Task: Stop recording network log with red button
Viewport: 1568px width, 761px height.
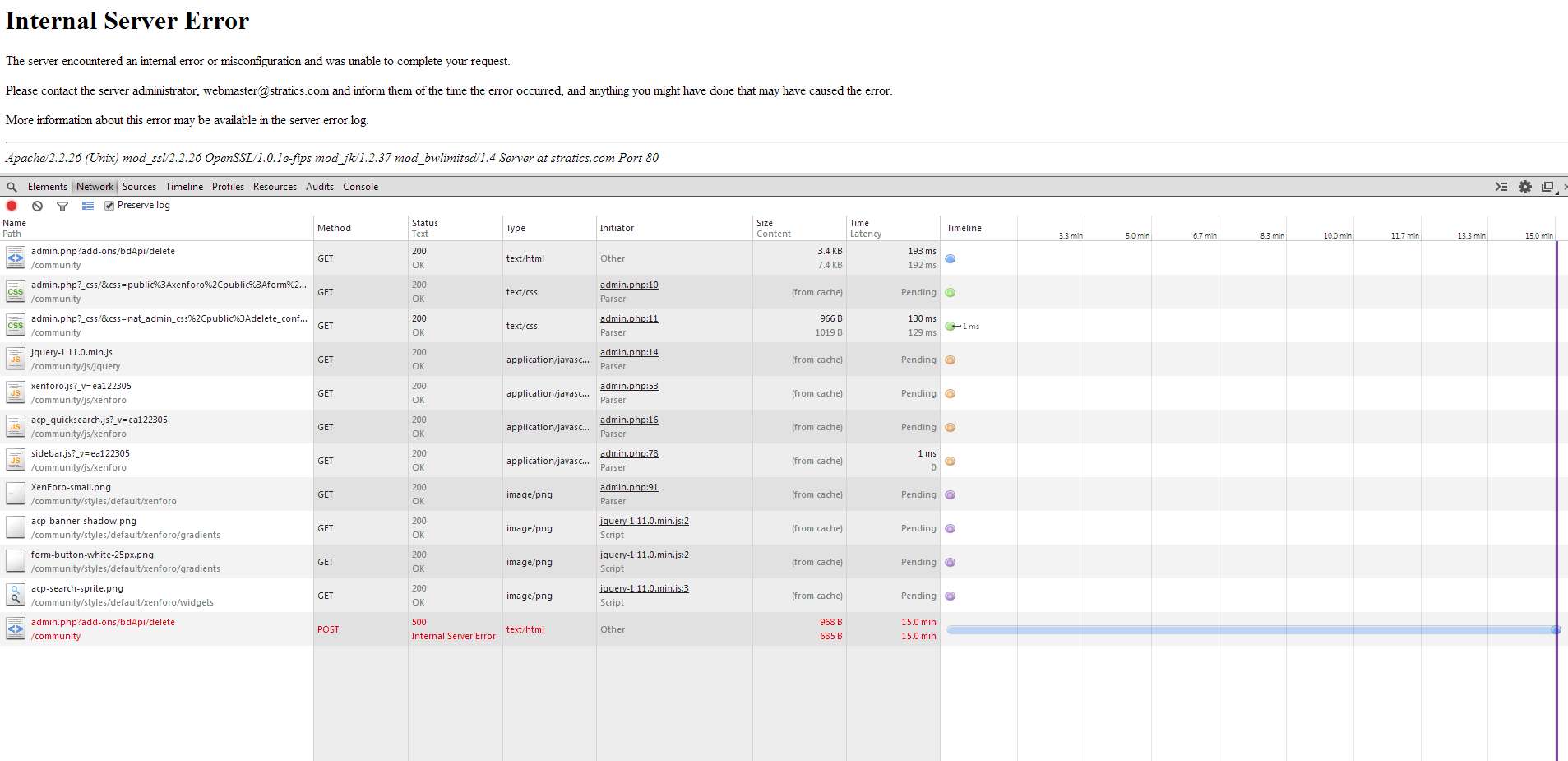Action: (x=12, y=206)
